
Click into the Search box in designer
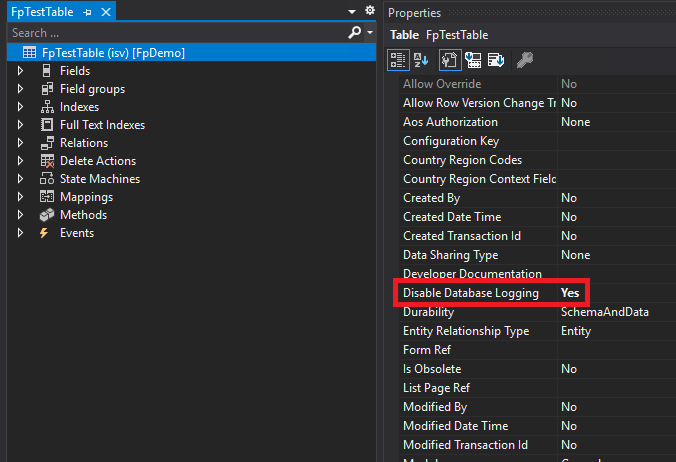(x=177, y=33)
